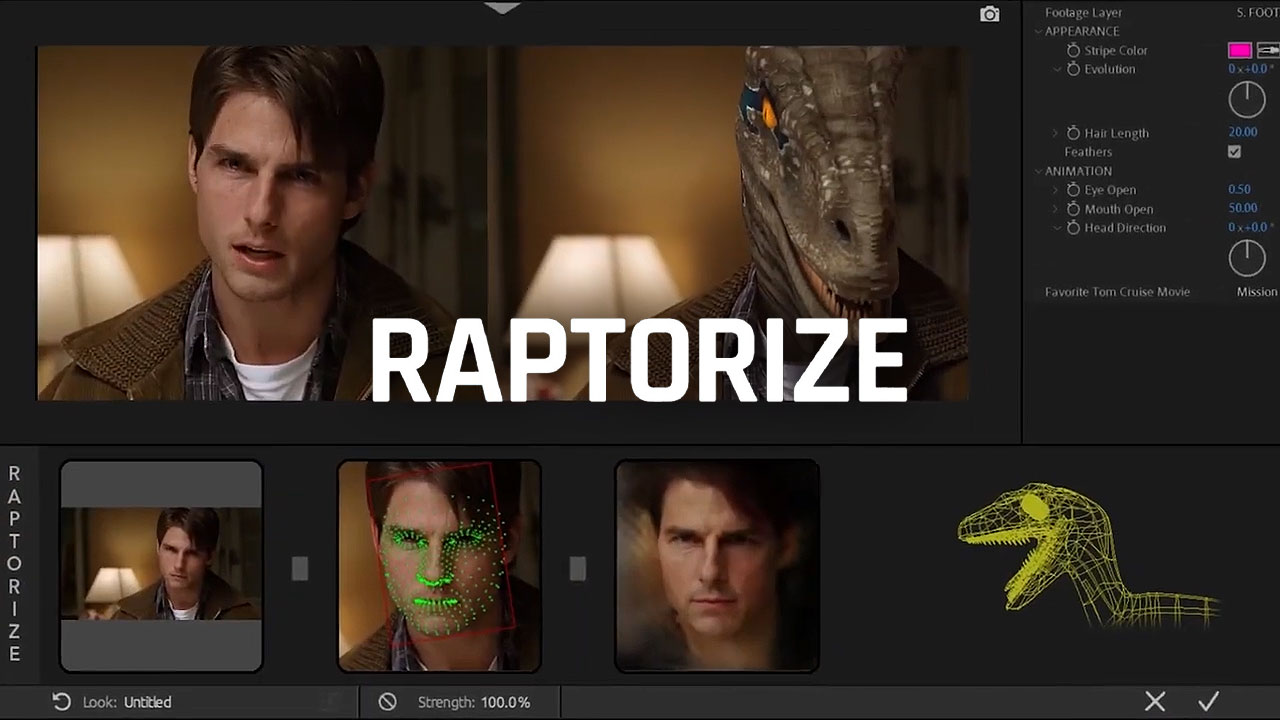Click the Stripe Color eyedropper icon
This screenshot has width=1280, height=720.
pyautogui.click(x=1268, y=50)
